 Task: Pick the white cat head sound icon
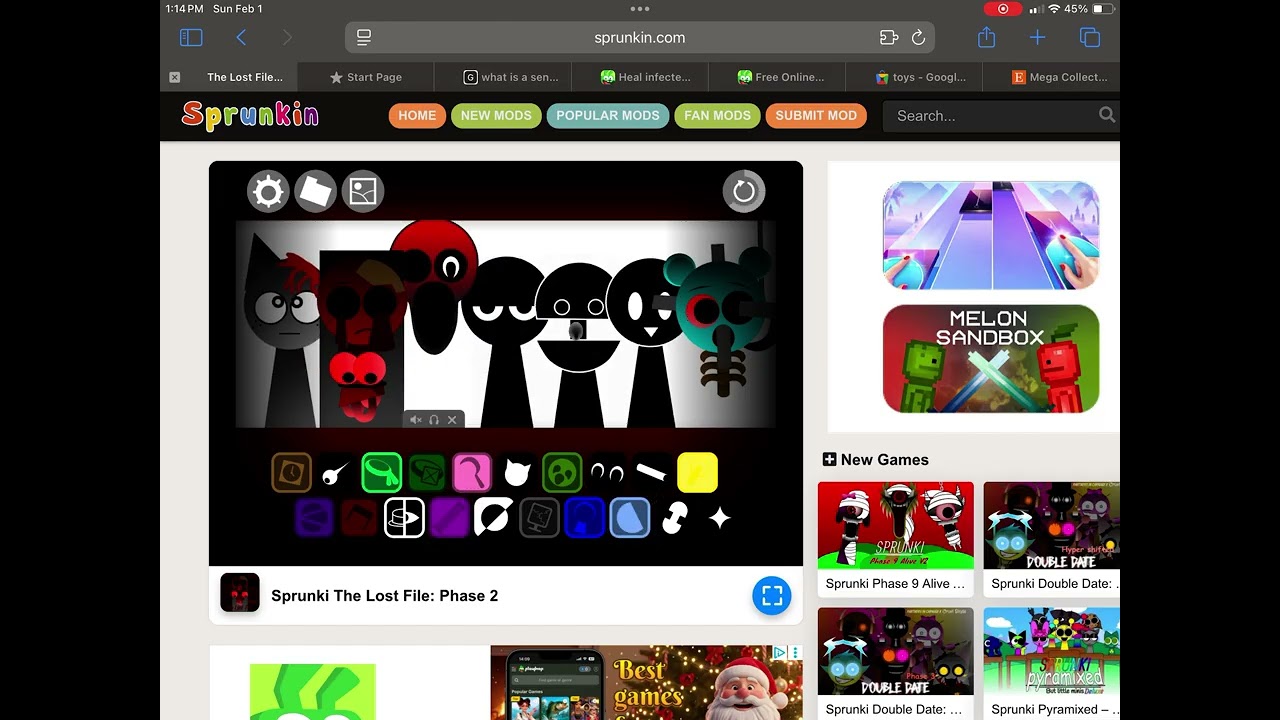[x=517, y=472]
